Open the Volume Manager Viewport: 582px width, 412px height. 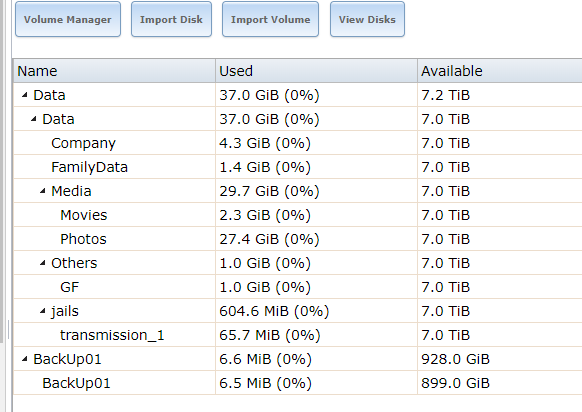click(x=68, y=19)
